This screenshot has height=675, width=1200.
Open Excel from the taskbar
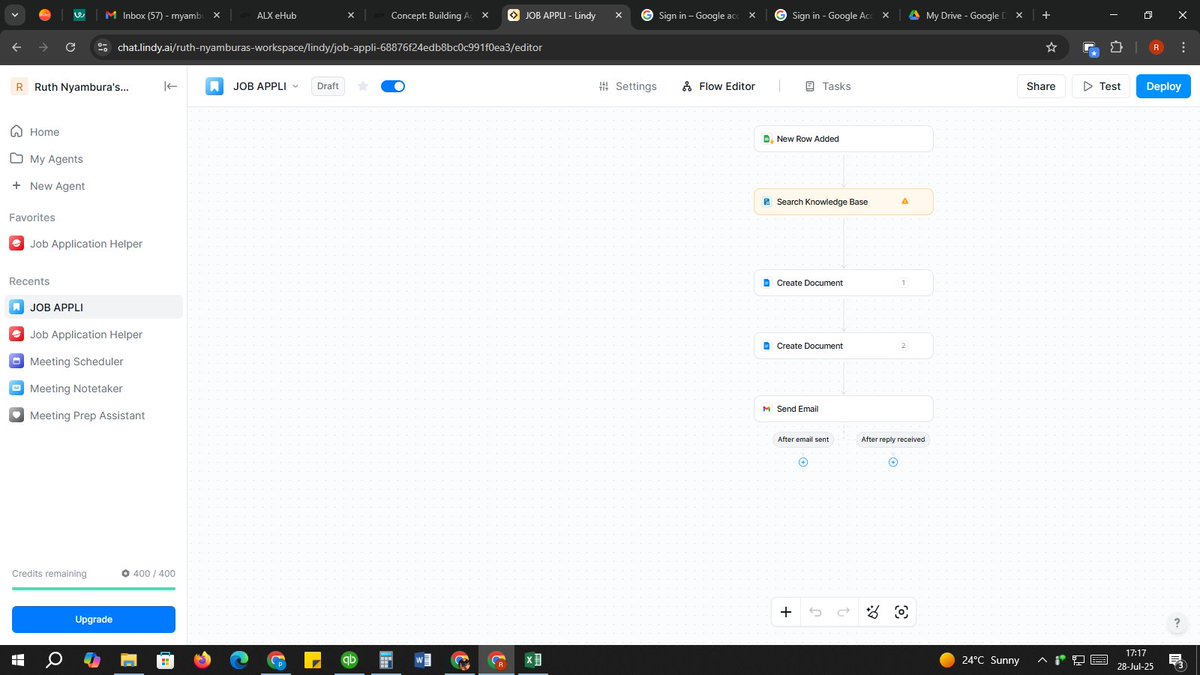click(x=534, y=660)
